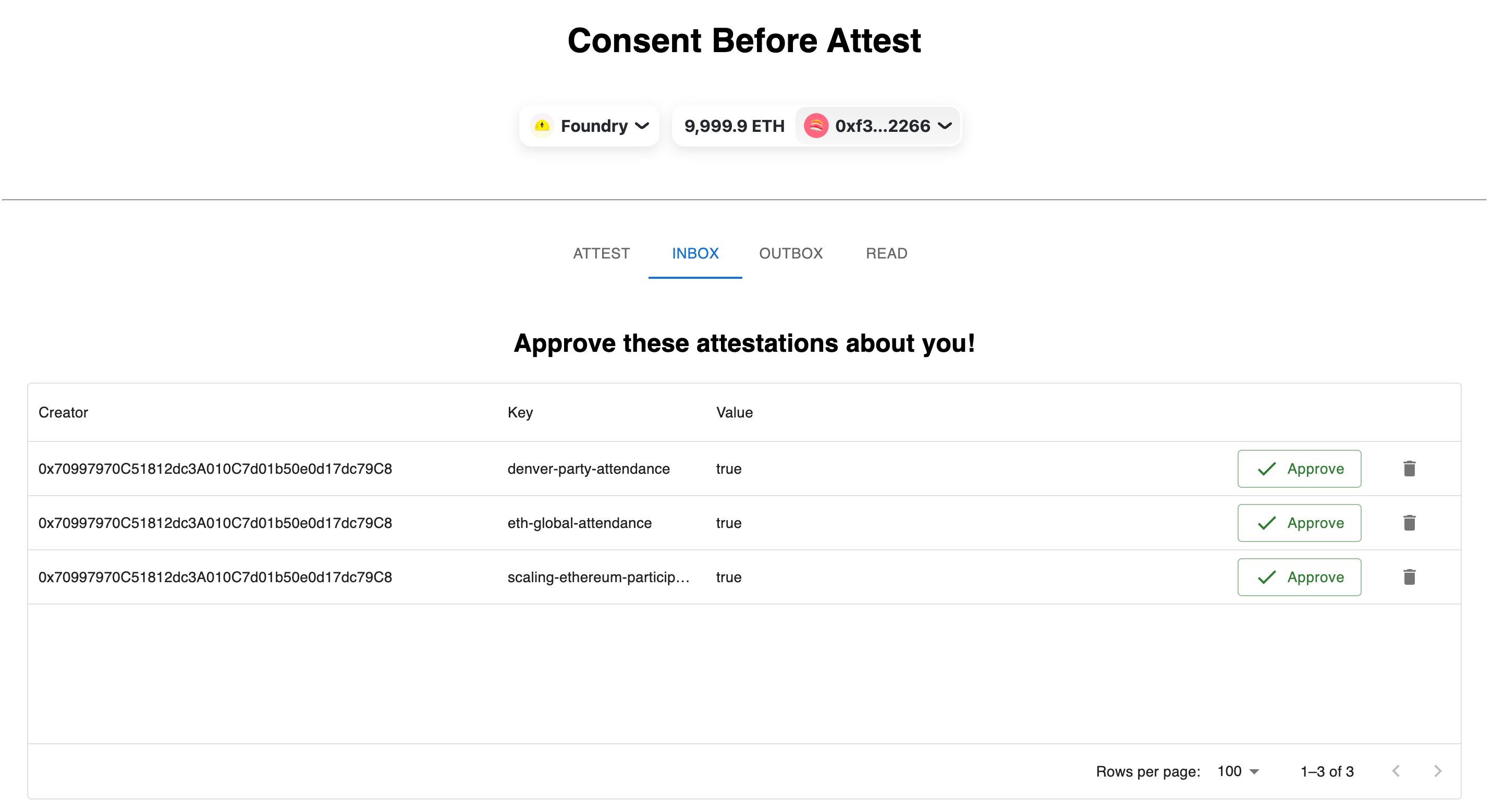Screen dimensions: 1492x812
Task: Go to the previous table page
Action: point(1396,771)
